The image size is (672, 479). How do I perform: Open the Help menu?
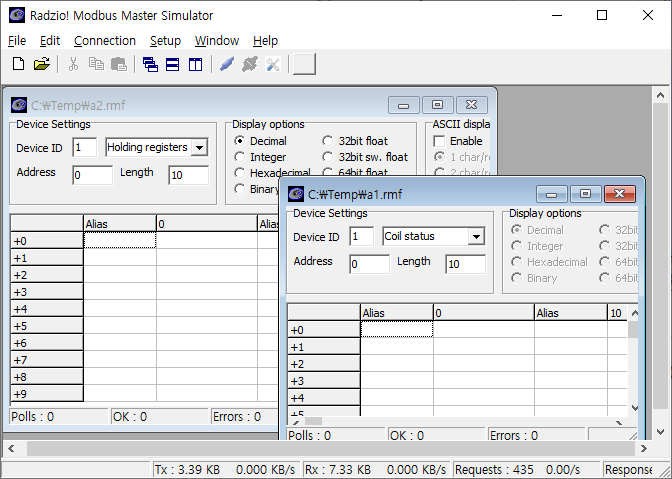(265, 41)
